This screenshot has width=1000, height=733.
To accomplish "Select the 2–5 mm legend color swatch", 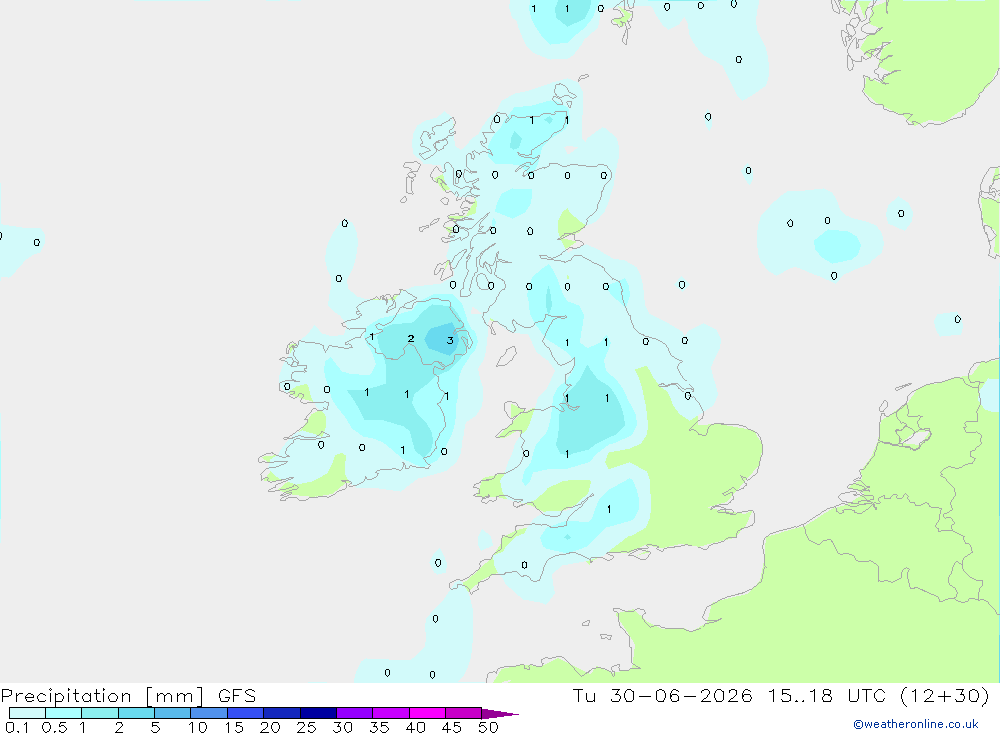I will click(136, 713).
